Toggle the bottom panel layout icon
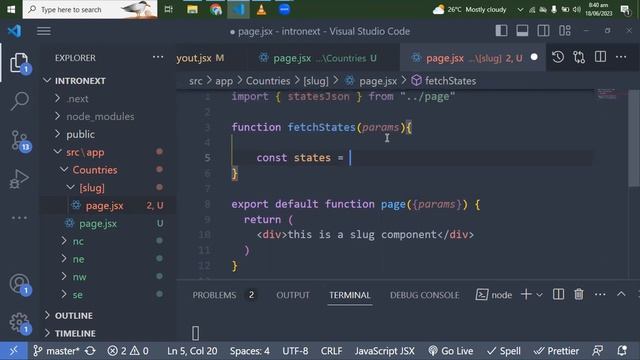This screenshot has height=360, width=640. [522, 31]
